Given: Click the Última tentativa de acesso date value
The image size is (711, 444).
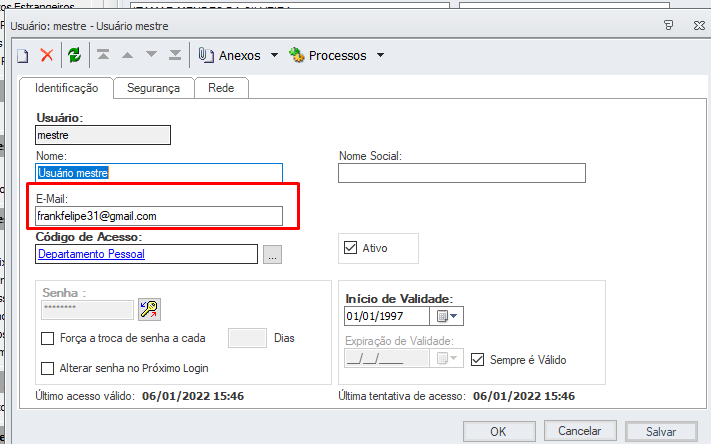Looking at the screenshot, I should click(x=524, y=396).
